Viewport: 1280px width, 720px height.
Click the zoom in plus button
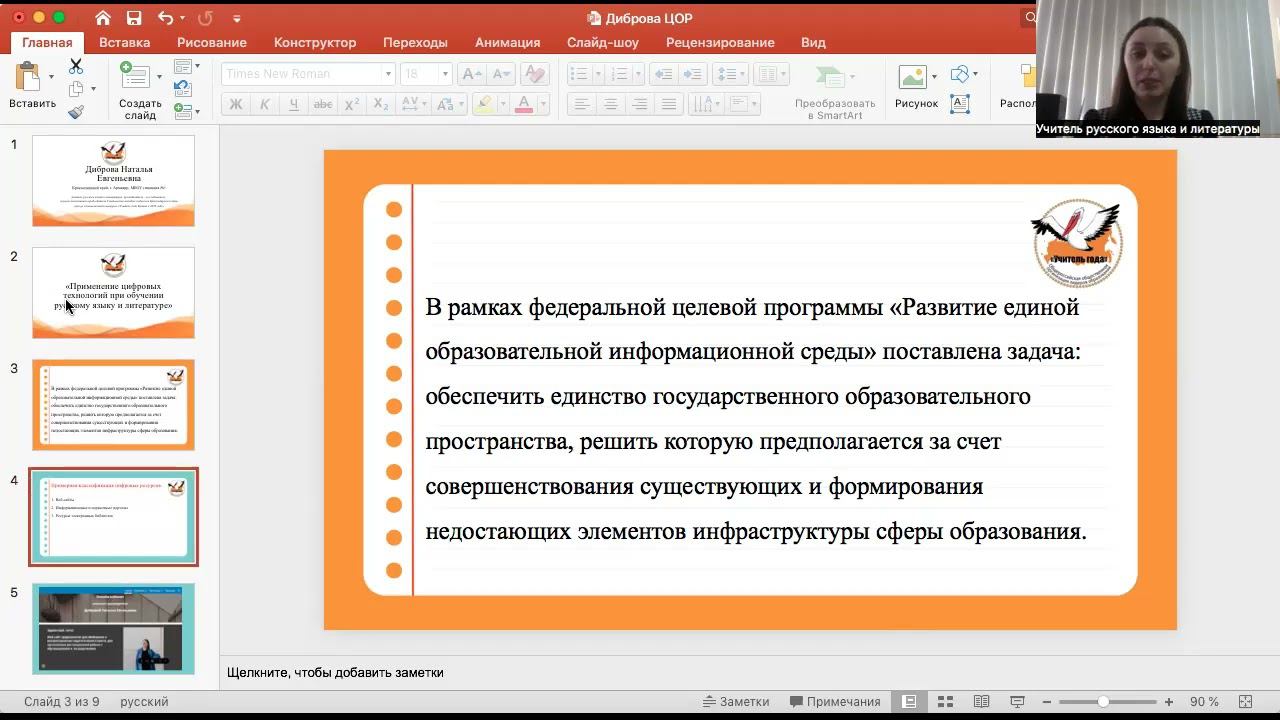(x=1169, y=702)
